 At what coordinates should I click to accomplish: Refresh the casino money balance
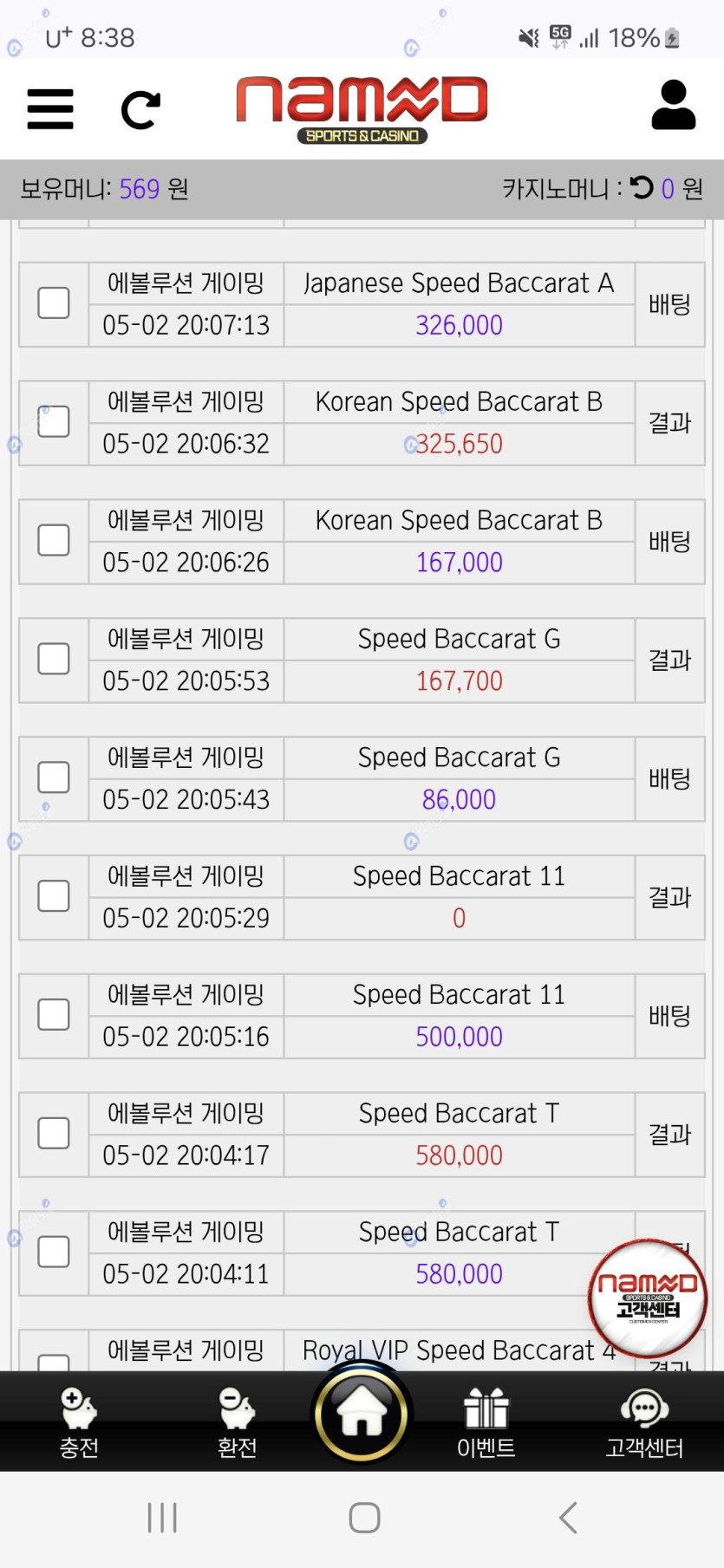[642, 187]
